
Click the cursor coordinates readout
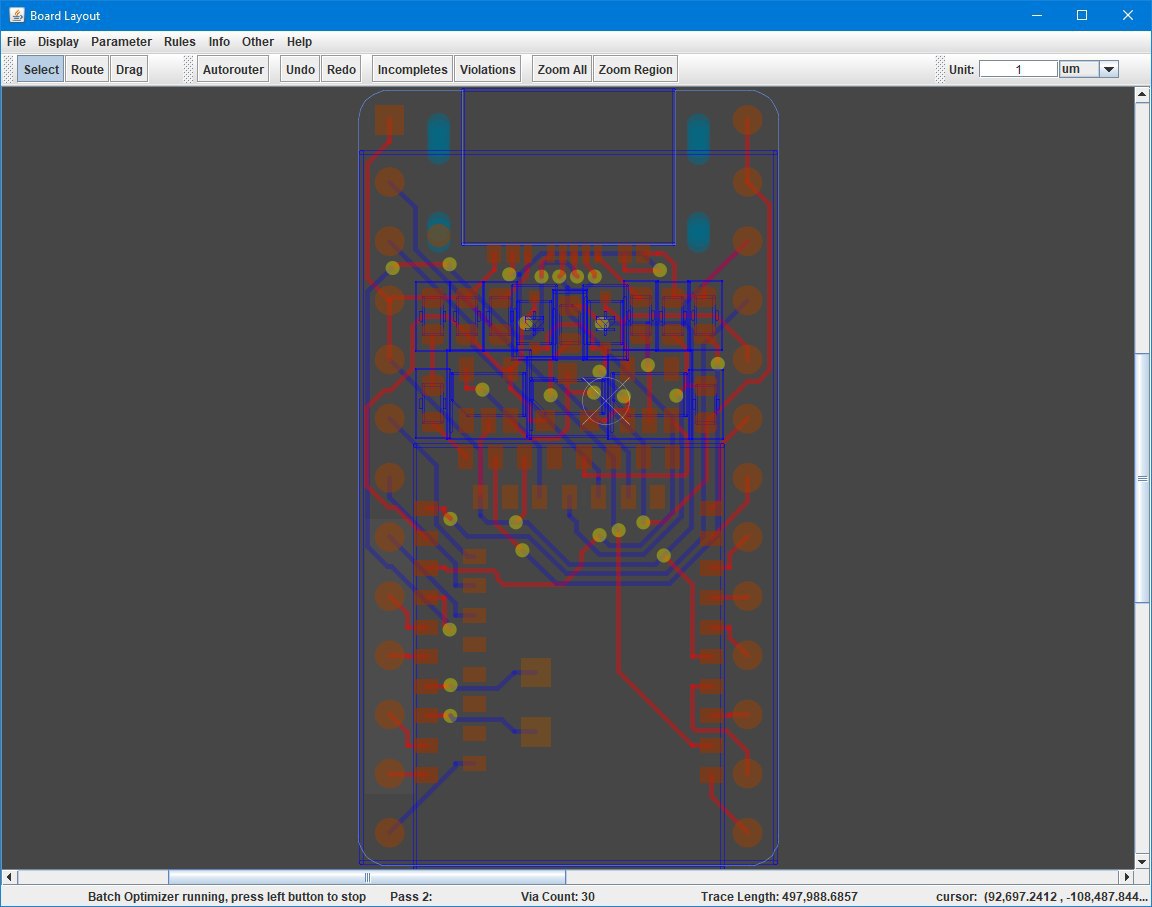[1042, 897]
